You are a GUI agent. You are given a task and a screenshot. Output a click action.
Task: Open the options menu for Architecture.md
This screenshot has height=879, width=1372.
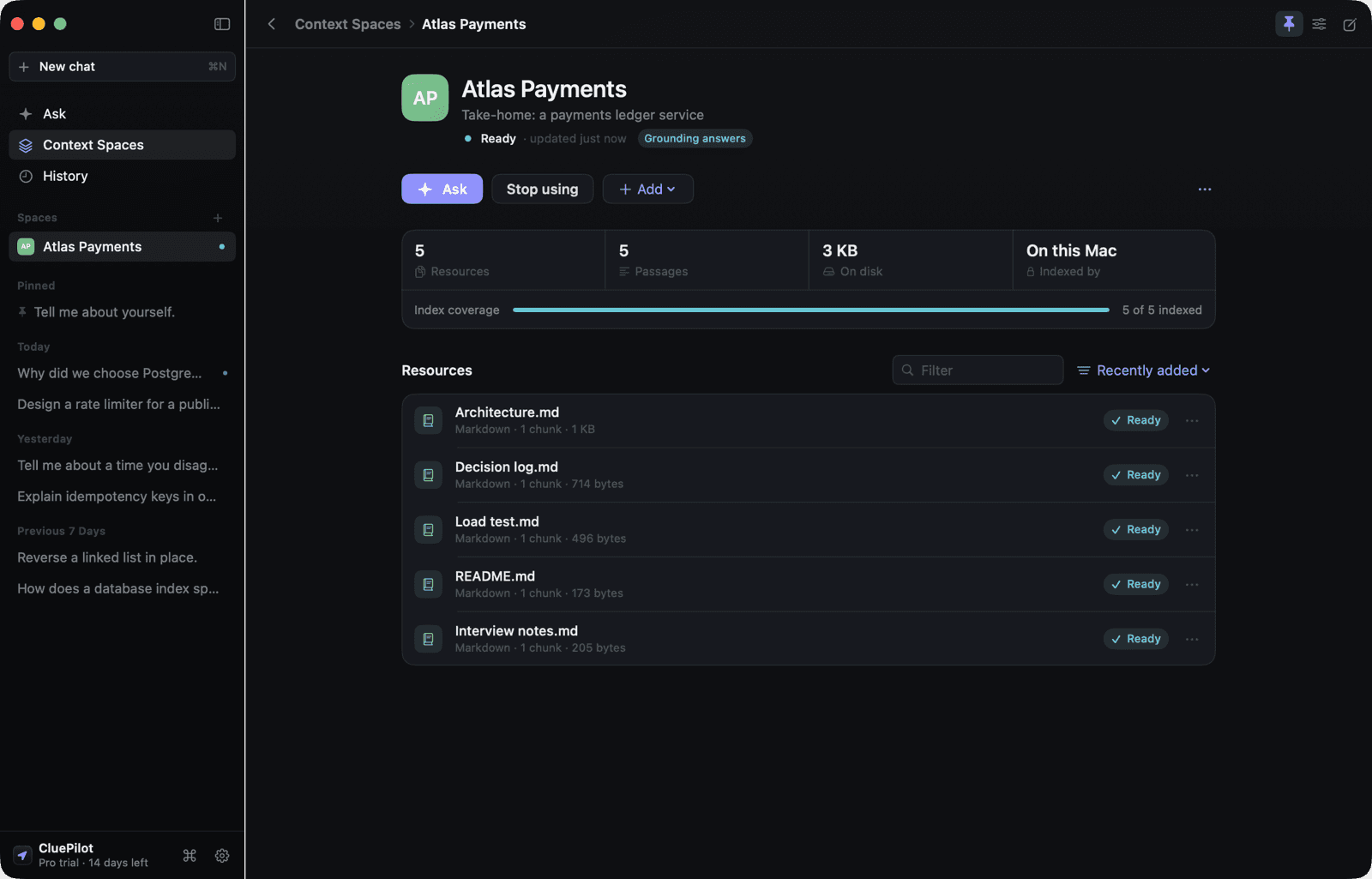pos(1192,421)
